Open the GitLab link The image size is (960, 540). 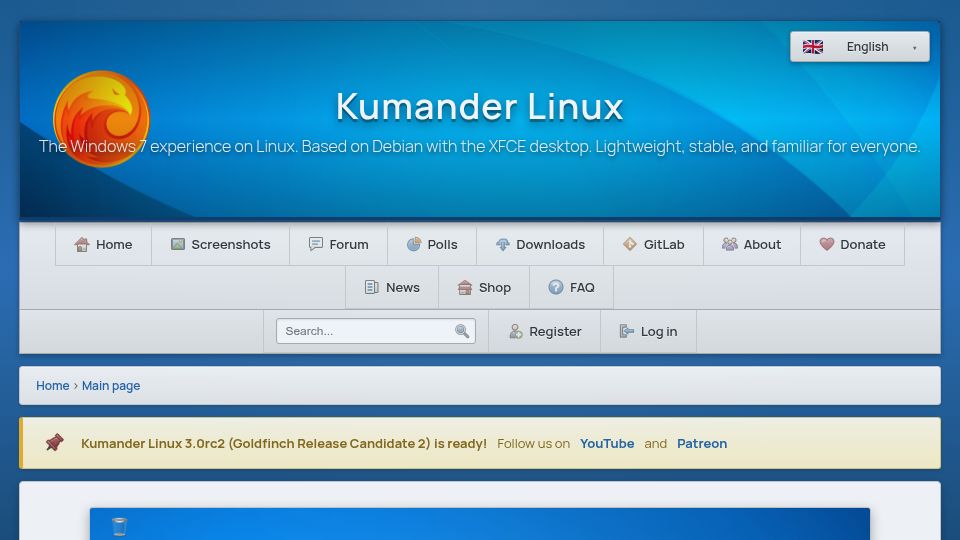coord(653,244)
